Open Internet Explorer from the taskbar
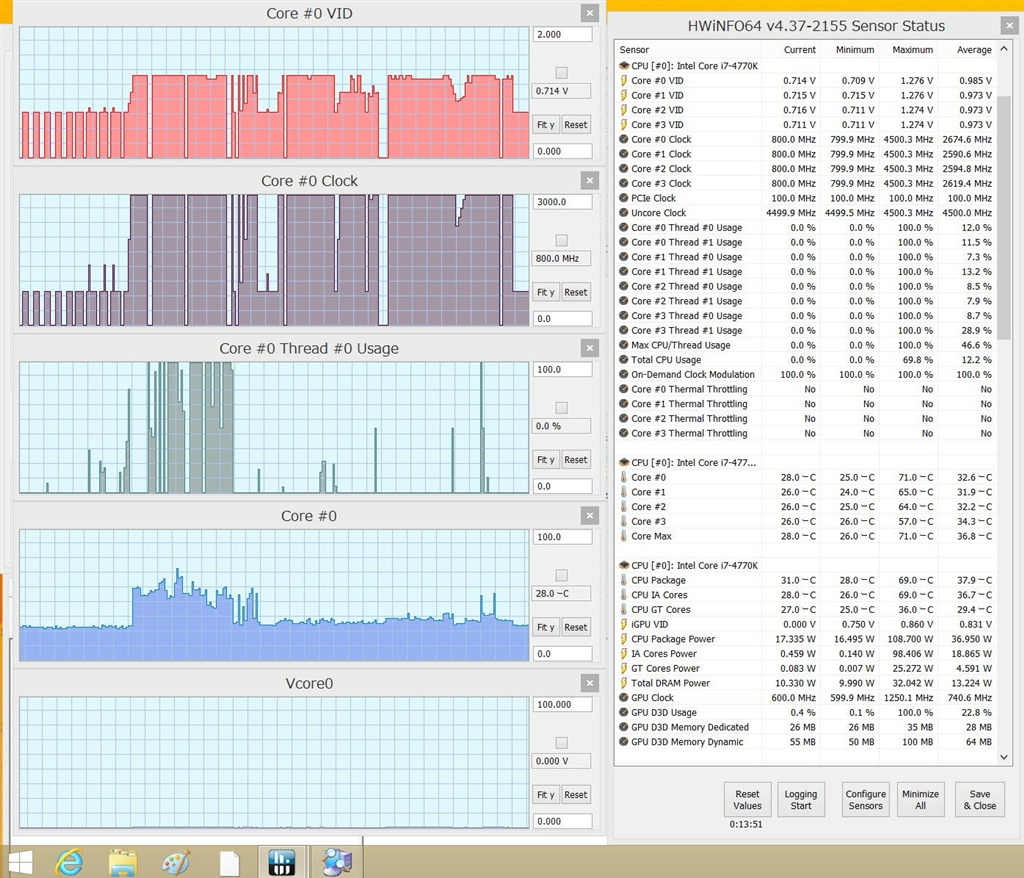 (x=69, y=862)
